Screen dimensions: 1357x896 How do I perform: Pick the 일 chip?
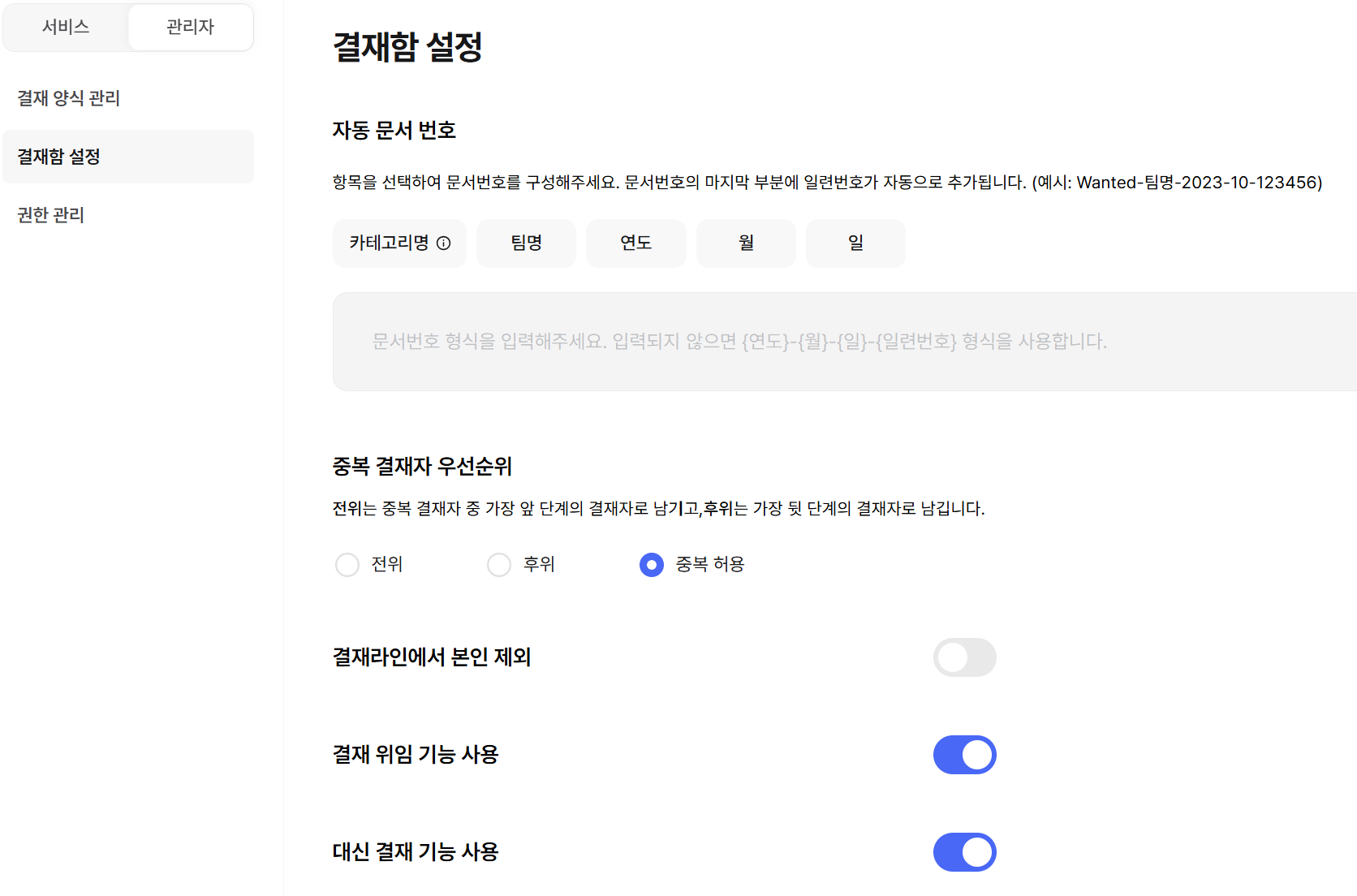click(x=855, y=243)
